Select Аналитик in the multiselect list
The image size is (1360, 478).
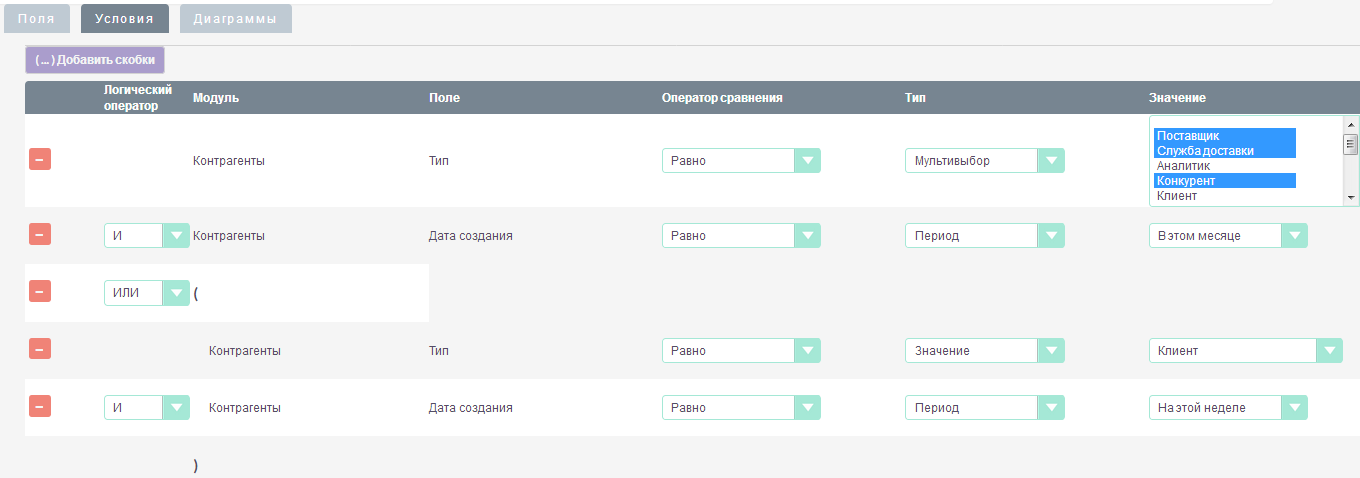[x=1183, y=166]
